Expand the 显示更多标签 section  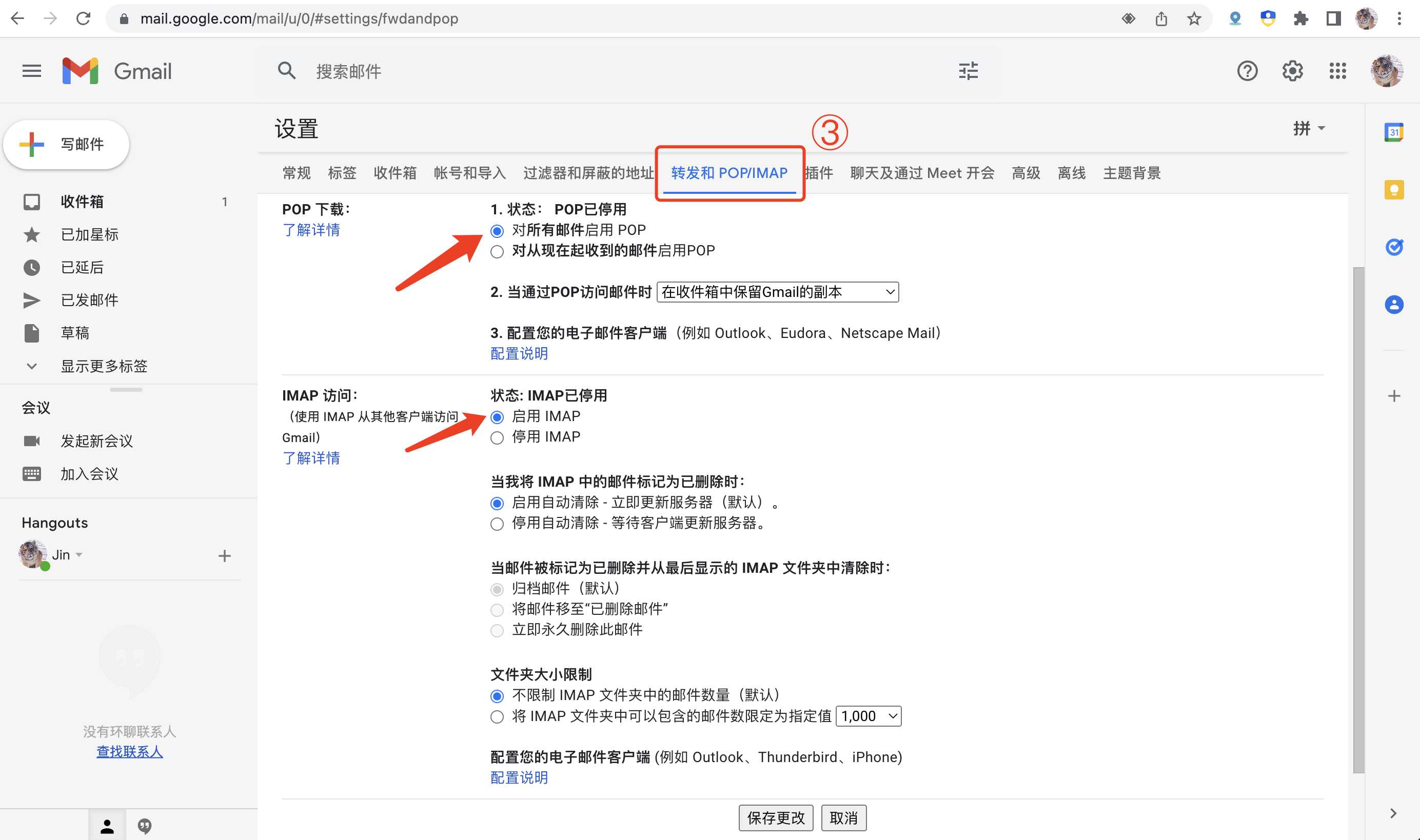pyautogui.click(x=103, y=366)
